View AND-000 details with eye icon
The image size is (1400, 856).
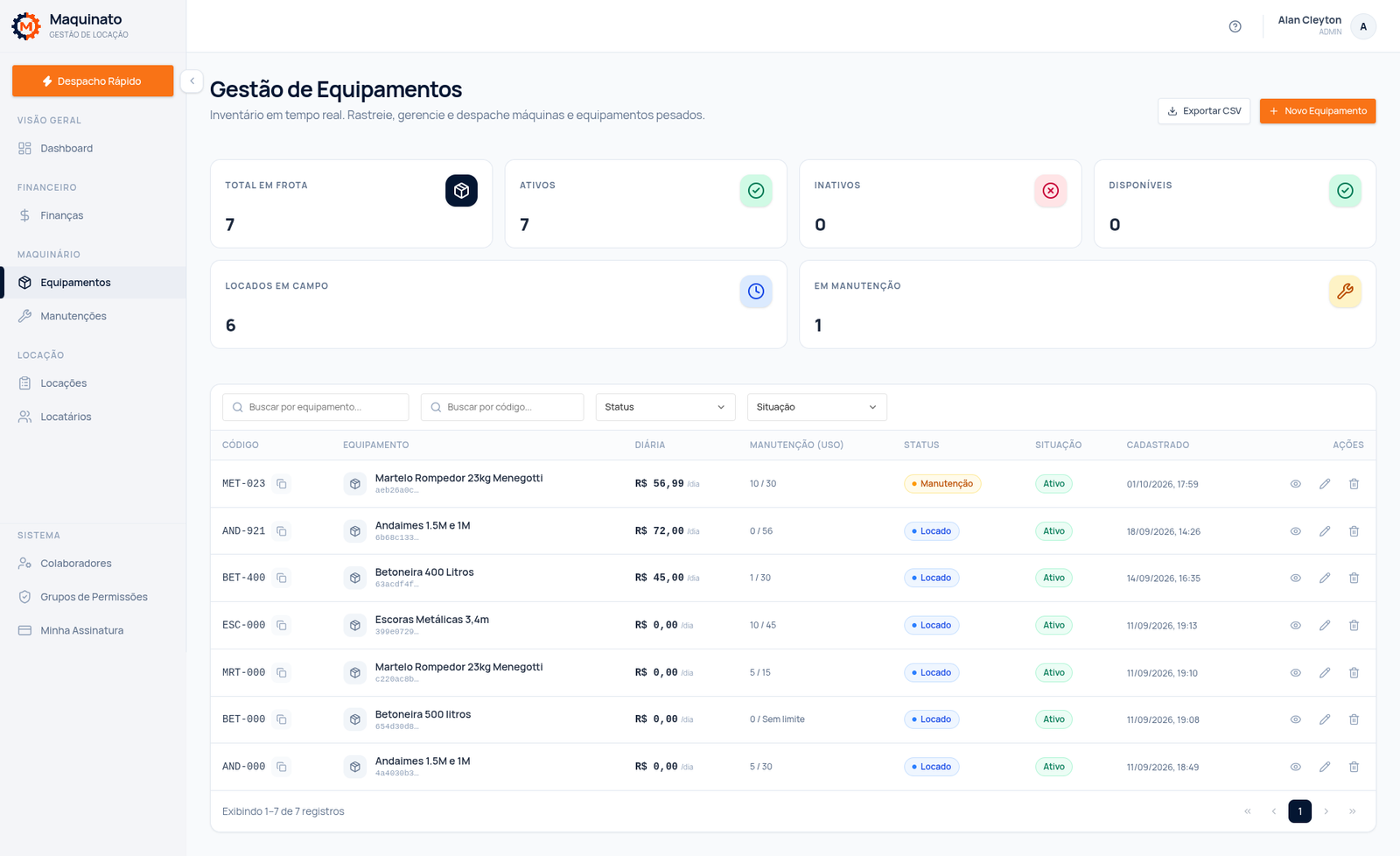[1296, 767]
